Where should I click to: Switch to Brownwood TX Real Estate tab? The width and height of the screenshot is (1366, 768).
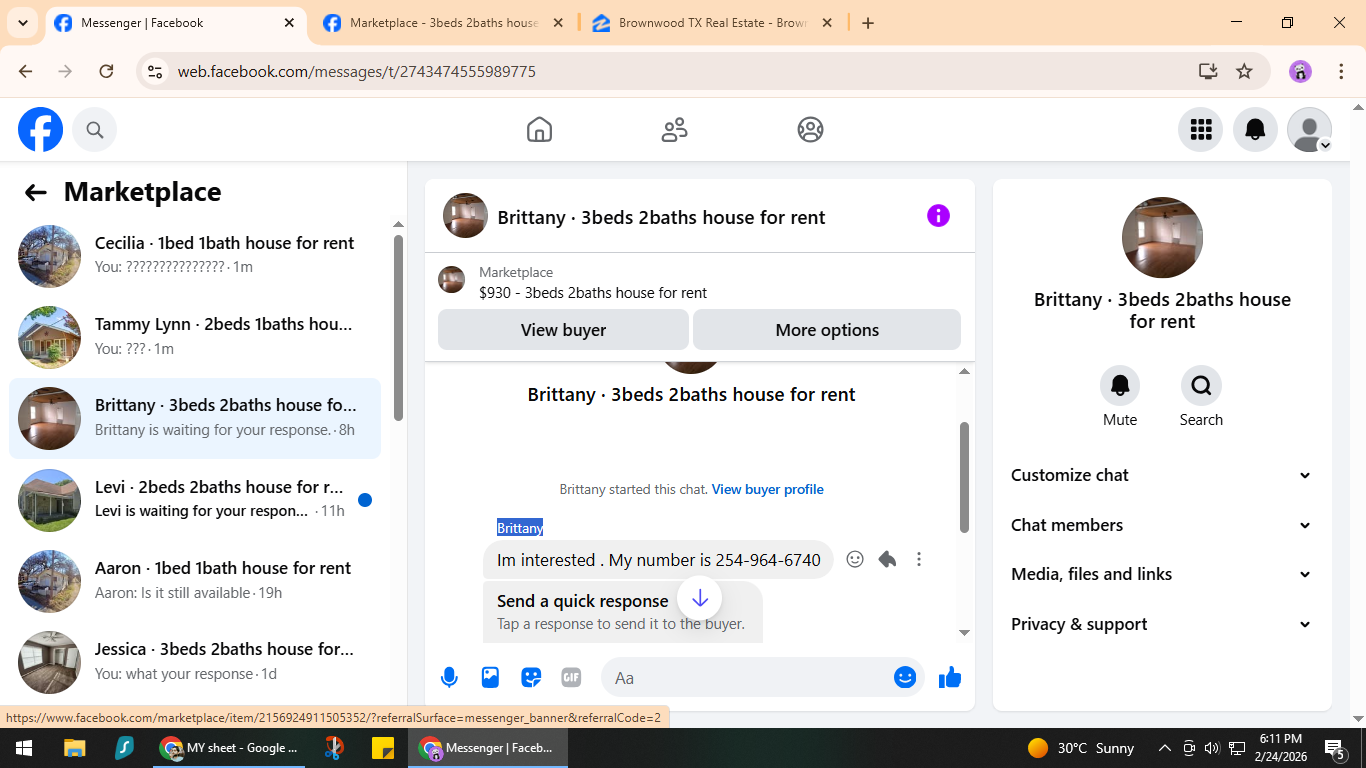point(712,23)
